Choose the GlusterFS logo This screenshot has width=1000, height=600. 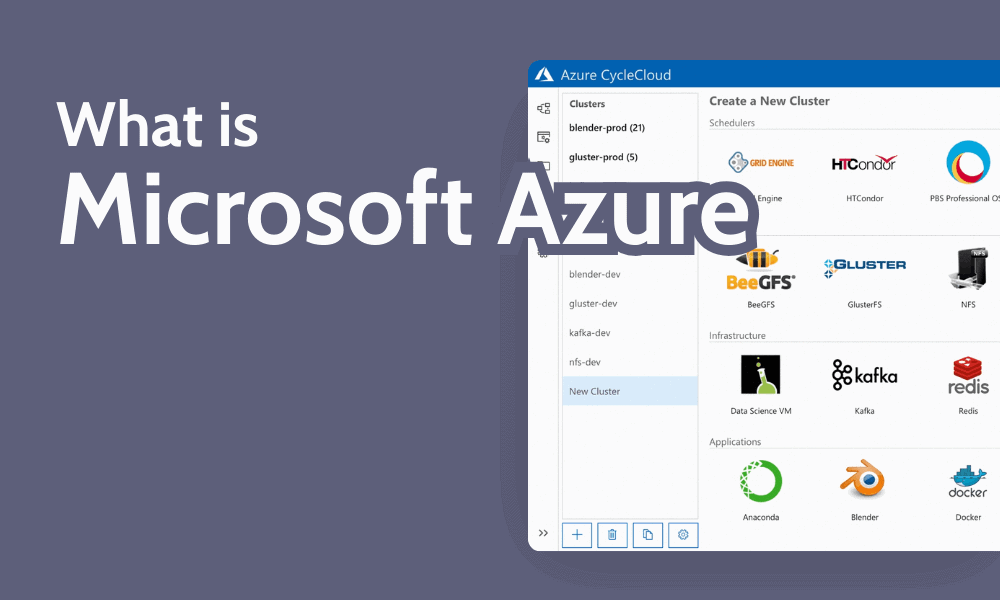click(865, 268)
